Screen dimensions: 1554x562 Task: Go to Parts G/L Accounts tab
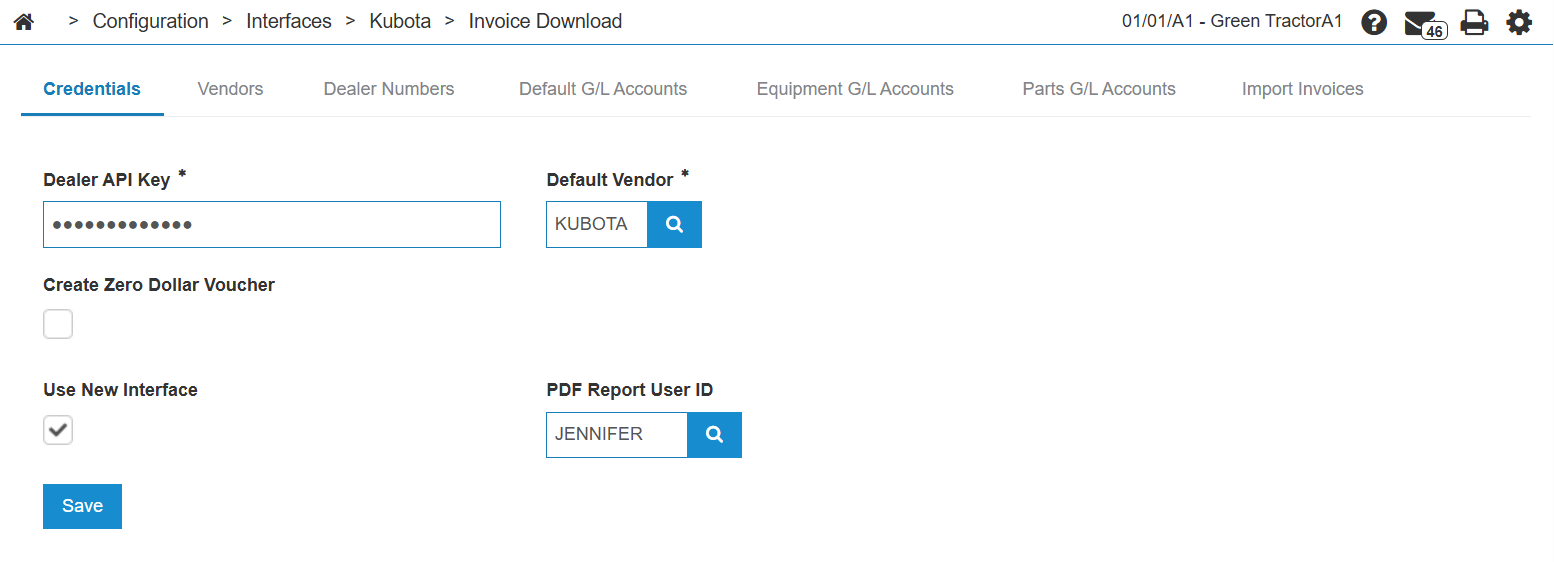click(1099, 89)
